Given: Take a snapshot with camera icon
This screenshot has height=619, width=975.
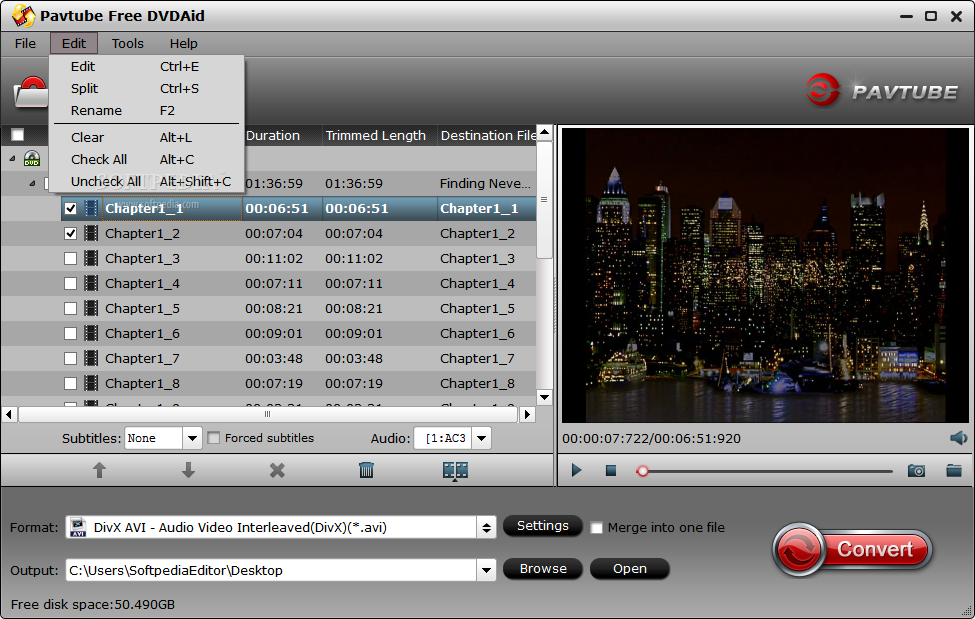Looking at the screenshot, I should click(x=916, y=470).
